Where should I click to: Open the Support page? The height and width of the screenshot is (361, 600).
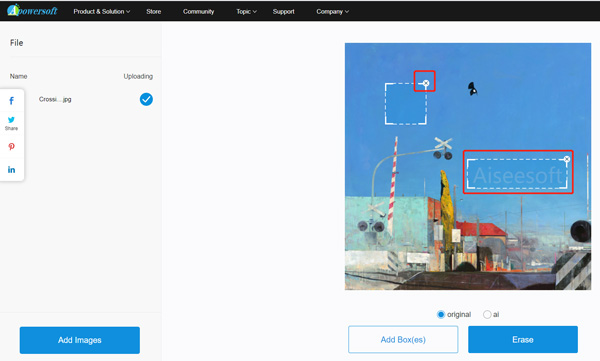click(284, 11)
